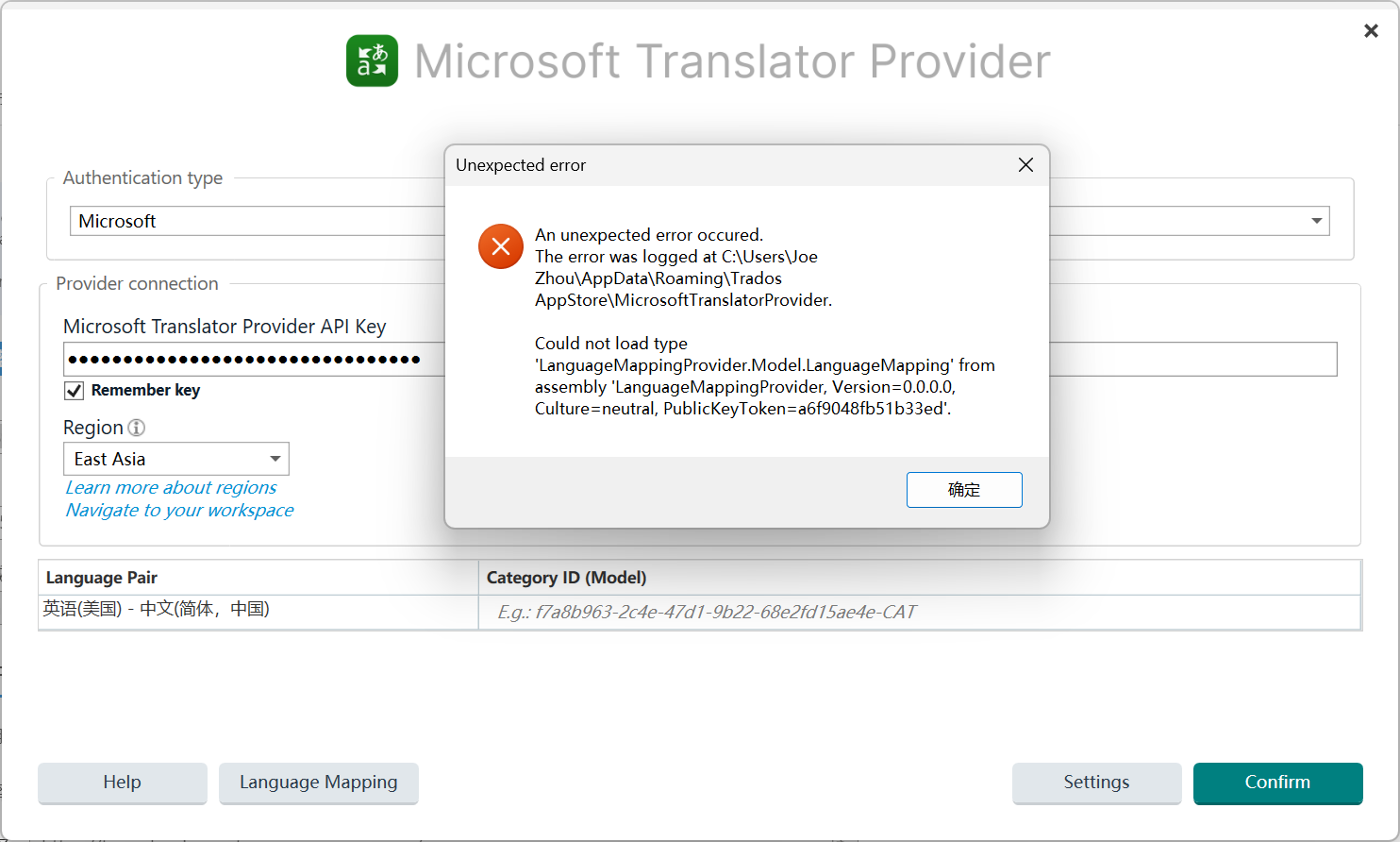Click the Microsoft Translator Provider logo icon
1400x842 pixels.
click(x=372, y=61)
